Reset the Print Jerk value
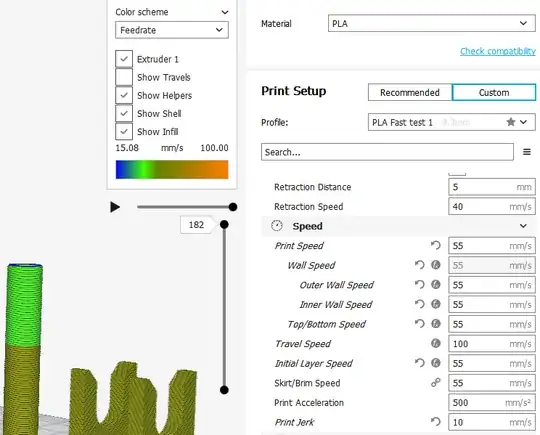 [x=436, y=422]
